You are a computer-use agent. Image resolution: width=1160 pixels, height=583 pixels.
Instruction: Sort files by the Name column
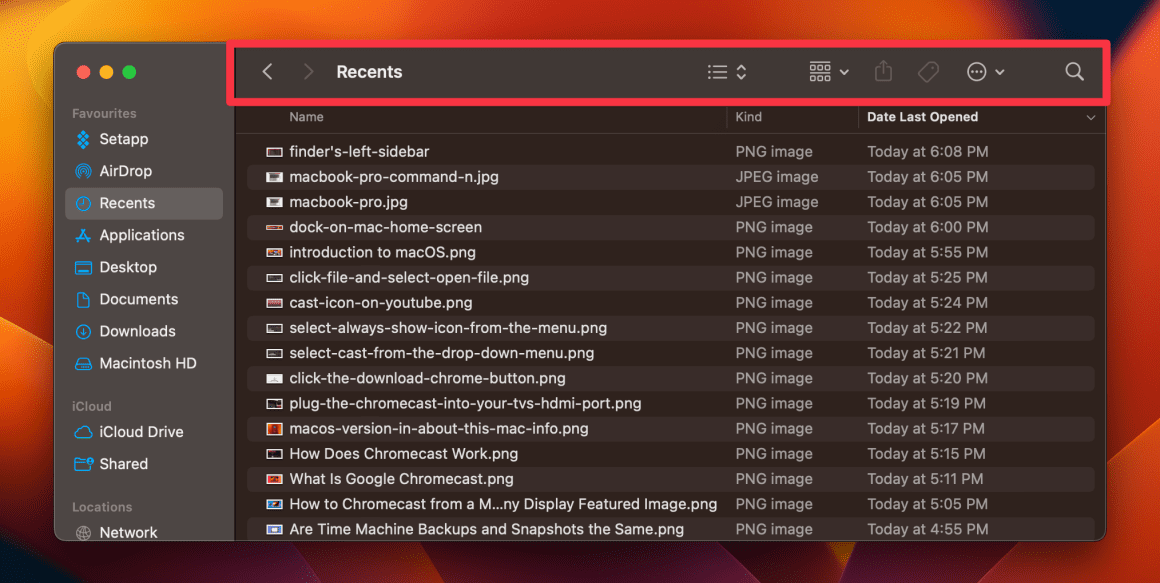point(306,117)
